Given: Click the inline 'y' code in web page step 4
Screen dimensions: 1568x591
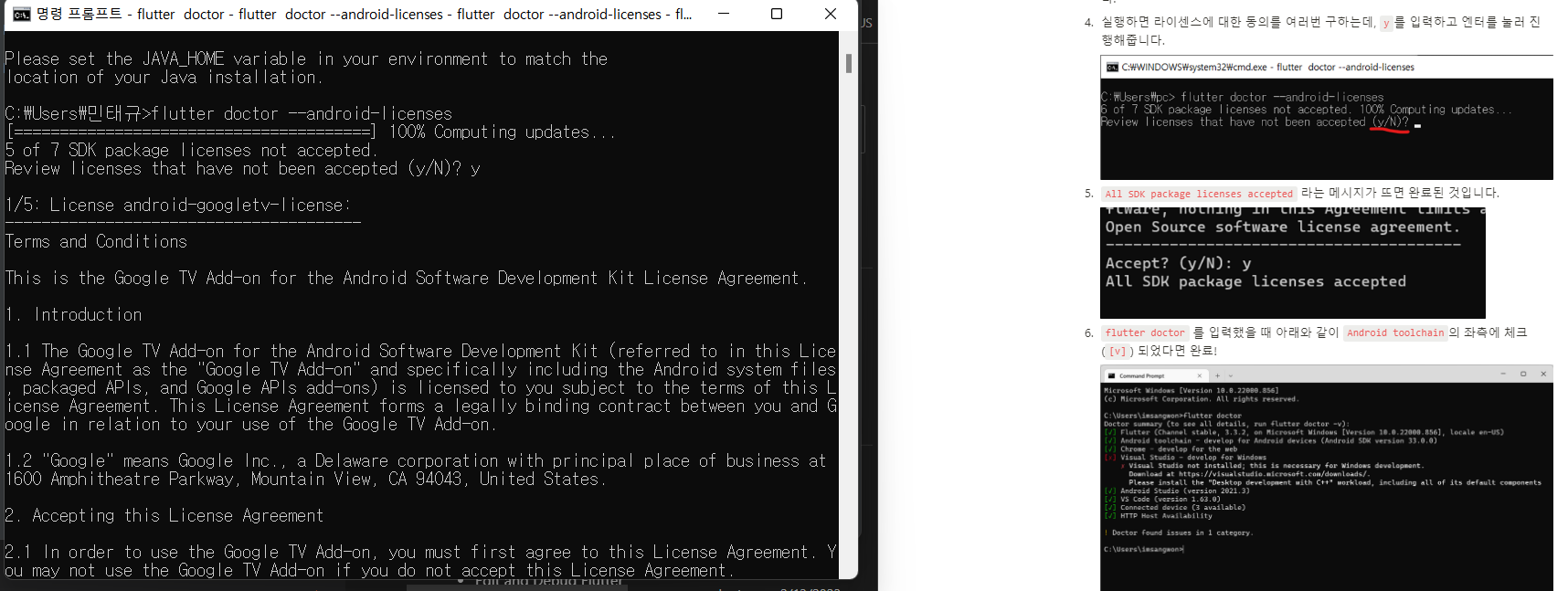Looking at the screenshot, I should coord(1386,23).
